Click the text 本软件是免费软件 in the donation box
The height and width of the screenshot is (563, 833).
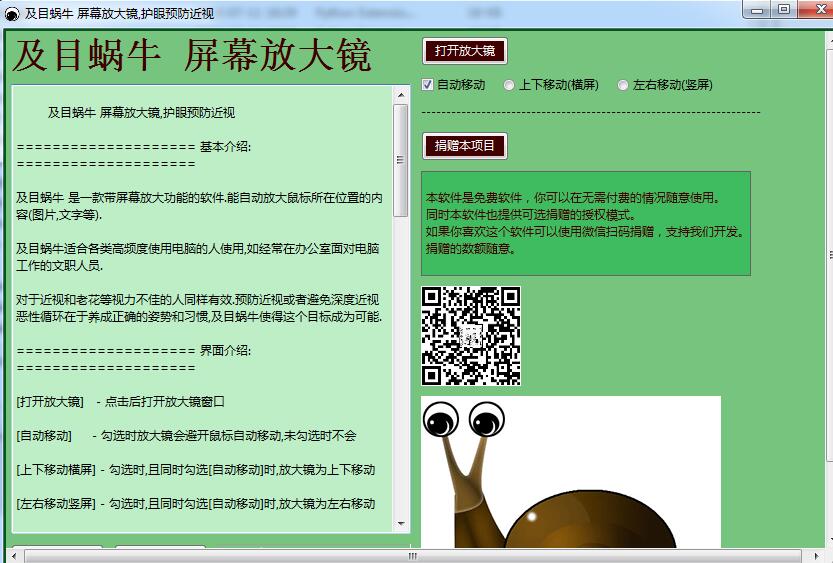point(474,198)
